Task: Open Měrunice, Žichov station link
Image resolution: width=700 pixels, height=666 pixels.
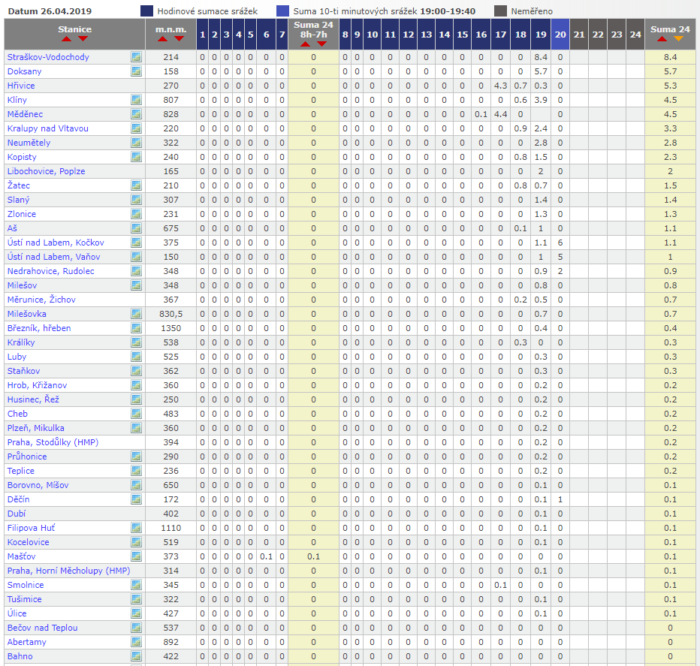Action: click(x=42, y=300)
